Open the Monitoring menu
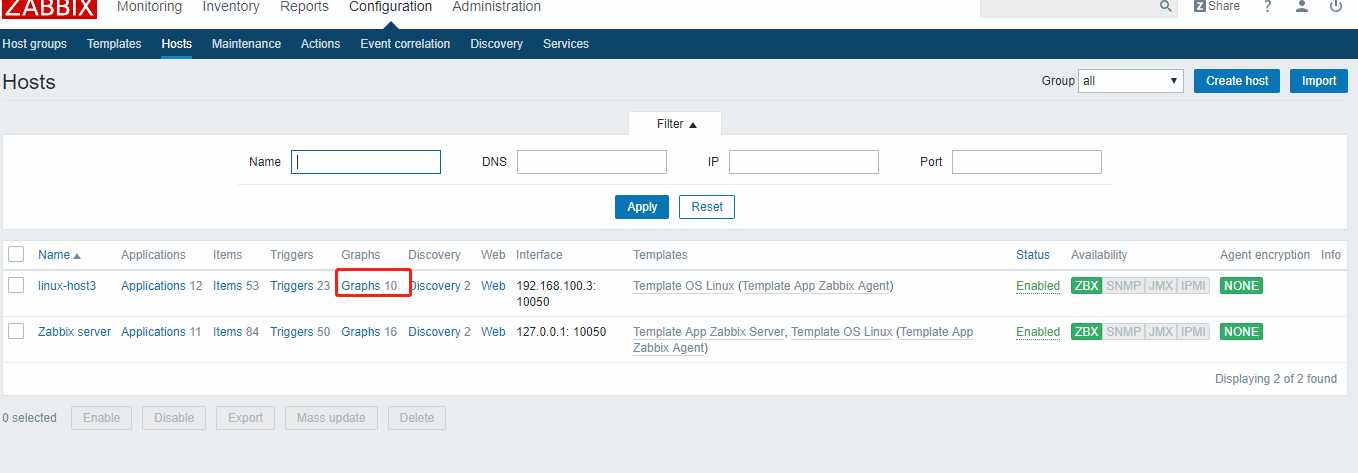 click(x=150, y=7)
